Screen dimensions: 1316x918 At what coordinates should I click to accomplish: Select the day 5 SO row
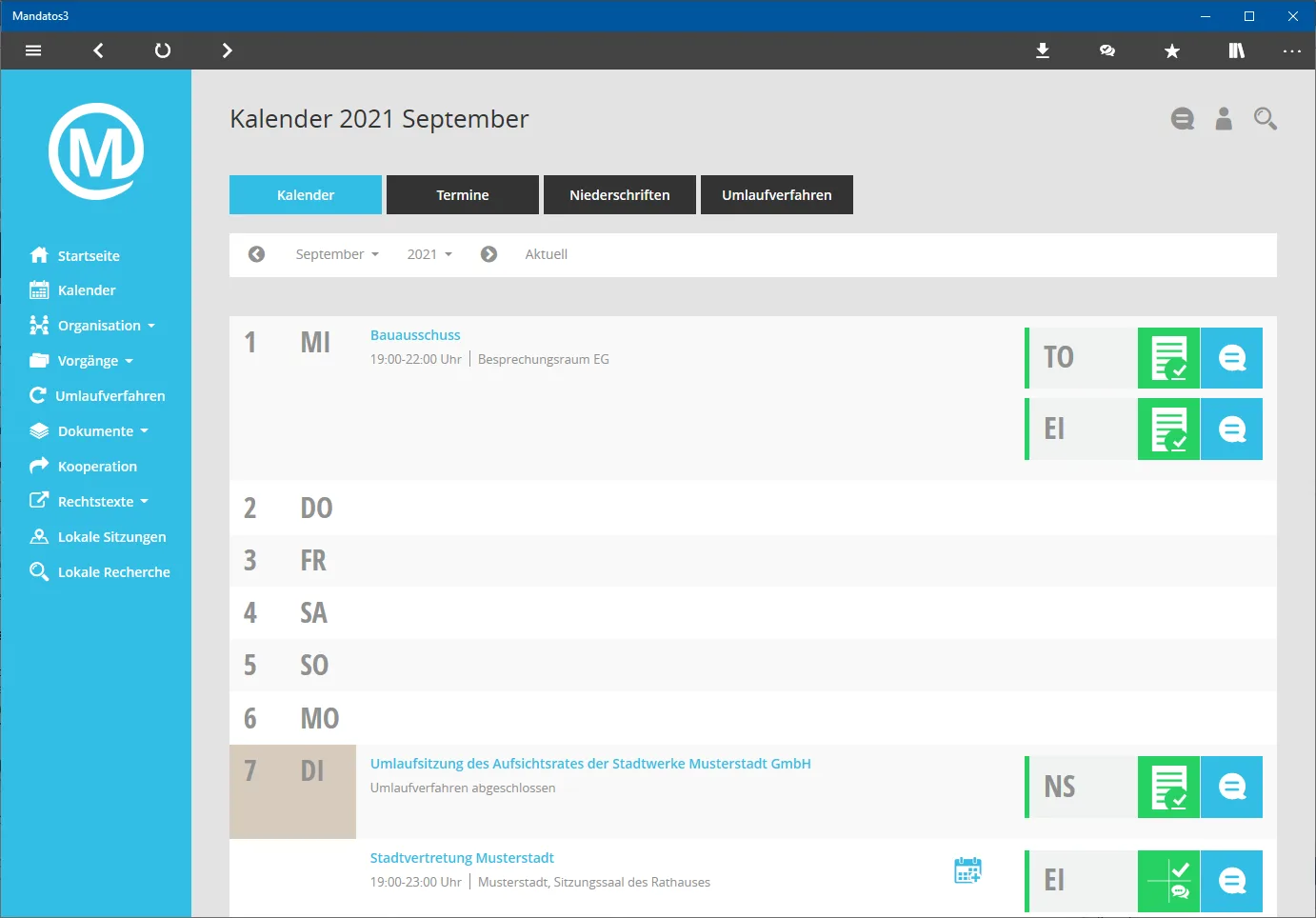click(x=753, y=665)
